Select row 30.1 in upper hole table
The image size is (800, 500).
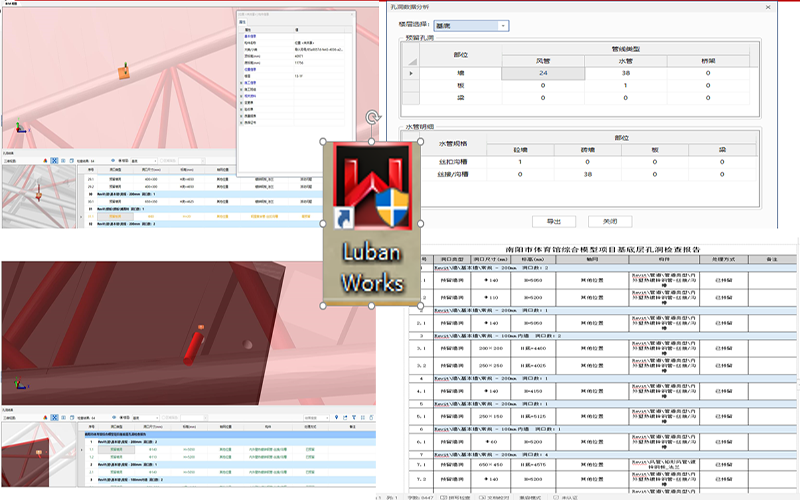click(203, 202)
